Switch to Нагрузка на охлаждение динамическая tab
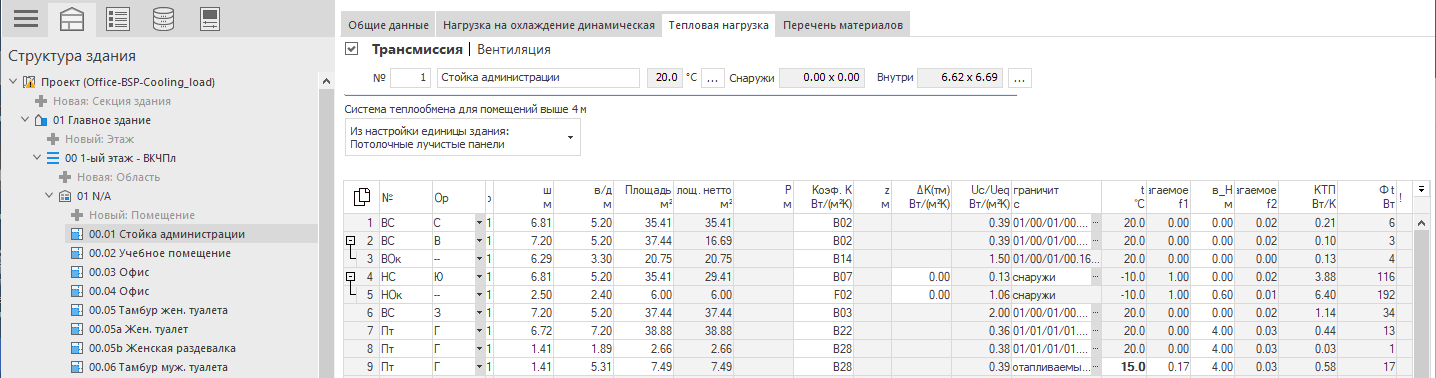 tap(548, 24)
